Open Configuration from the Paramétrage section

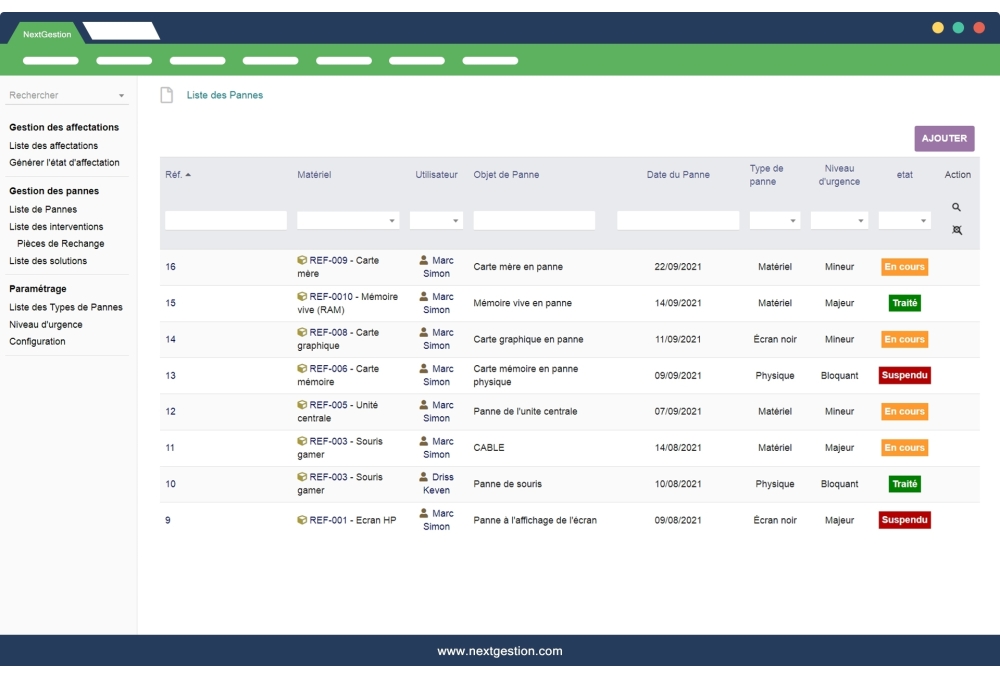[37, 341]
